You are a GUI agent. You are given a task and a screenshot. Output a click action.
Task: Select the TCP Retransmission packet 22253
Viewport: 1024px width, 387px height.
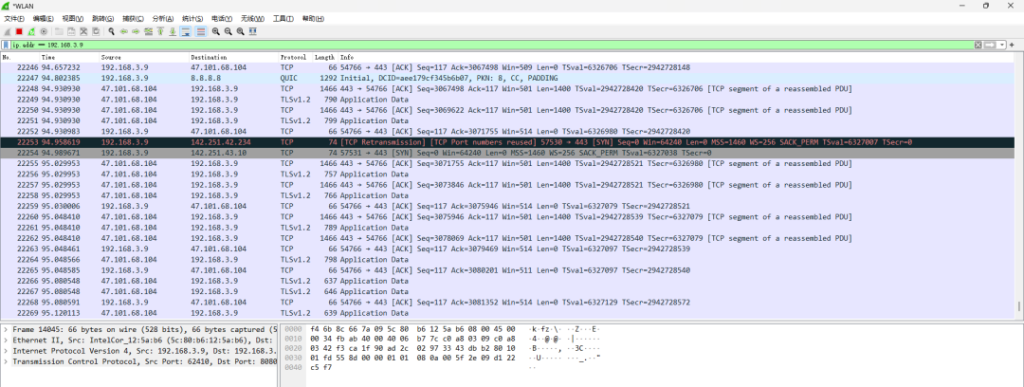(x=508, y=142)
